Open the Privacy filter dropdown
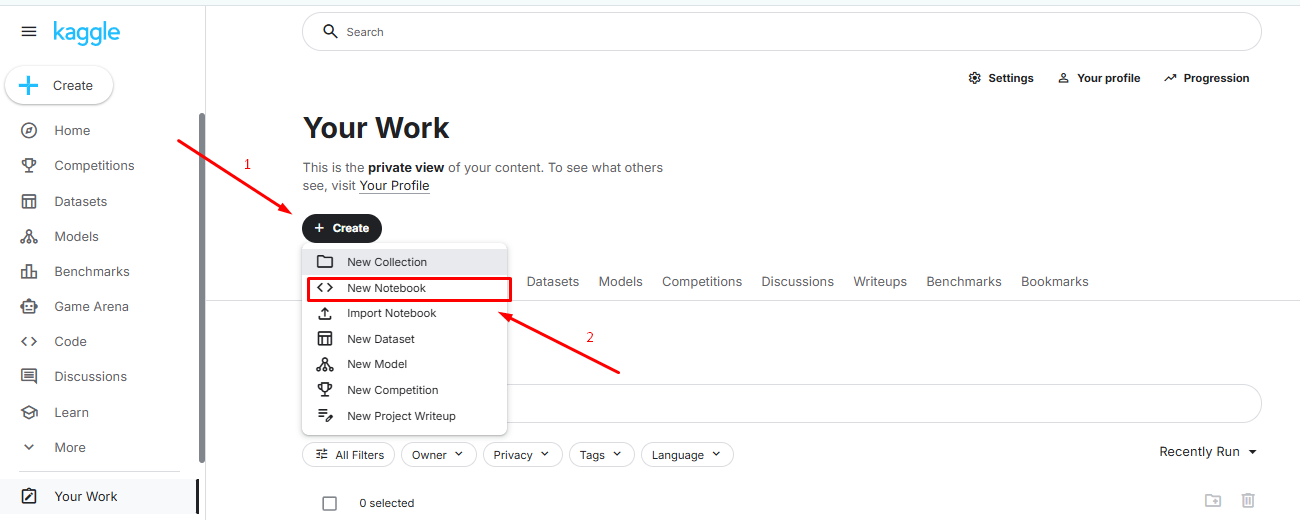 [522, 455]
